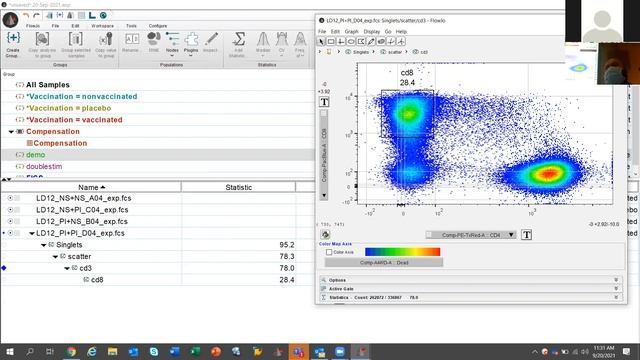
Task: Select the cd8 population row
Action: point(97,280)
